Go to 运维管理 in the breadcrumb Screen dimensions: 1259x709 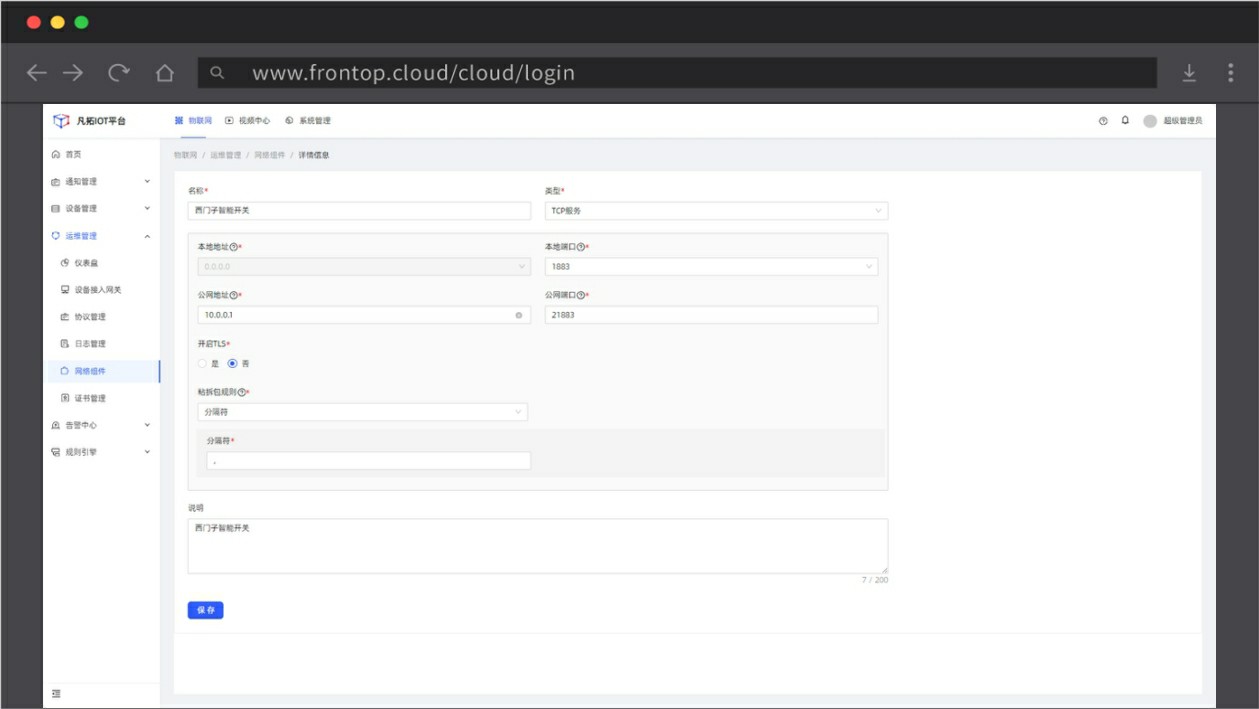[226, 155]
